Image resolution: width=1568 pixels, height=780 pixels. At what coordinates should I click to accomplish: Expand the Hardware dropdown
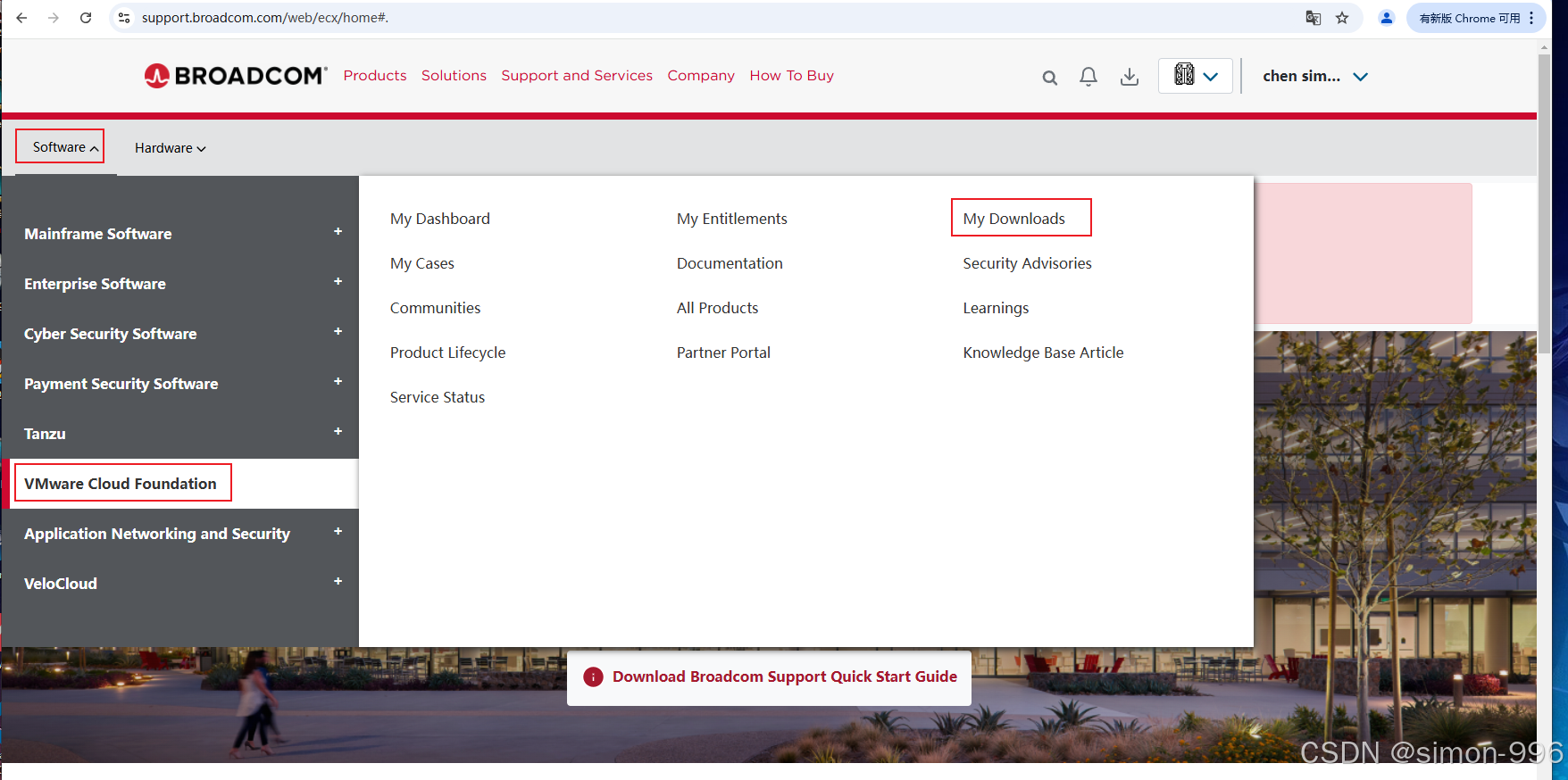171,148
